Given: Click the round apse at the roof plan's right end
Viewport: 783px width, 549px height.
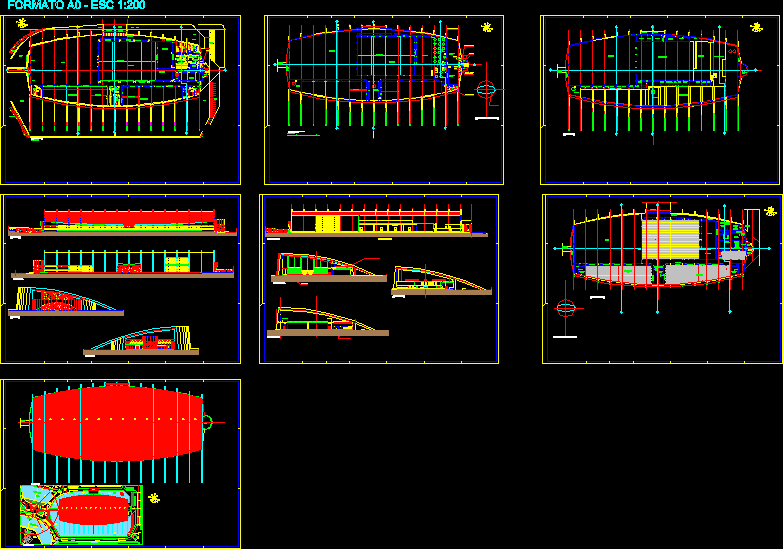Looking at the screenshot, I should point(207,422).
